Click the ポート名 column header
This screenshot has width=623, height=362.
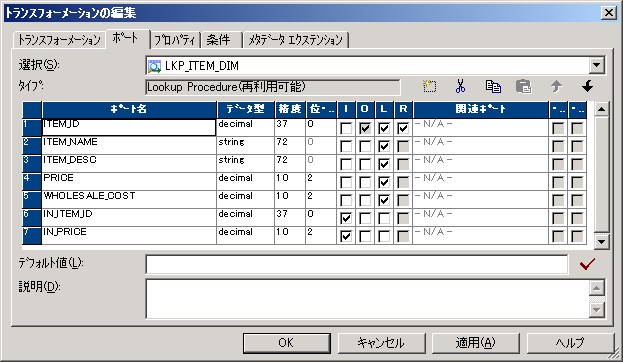point(129,109)
